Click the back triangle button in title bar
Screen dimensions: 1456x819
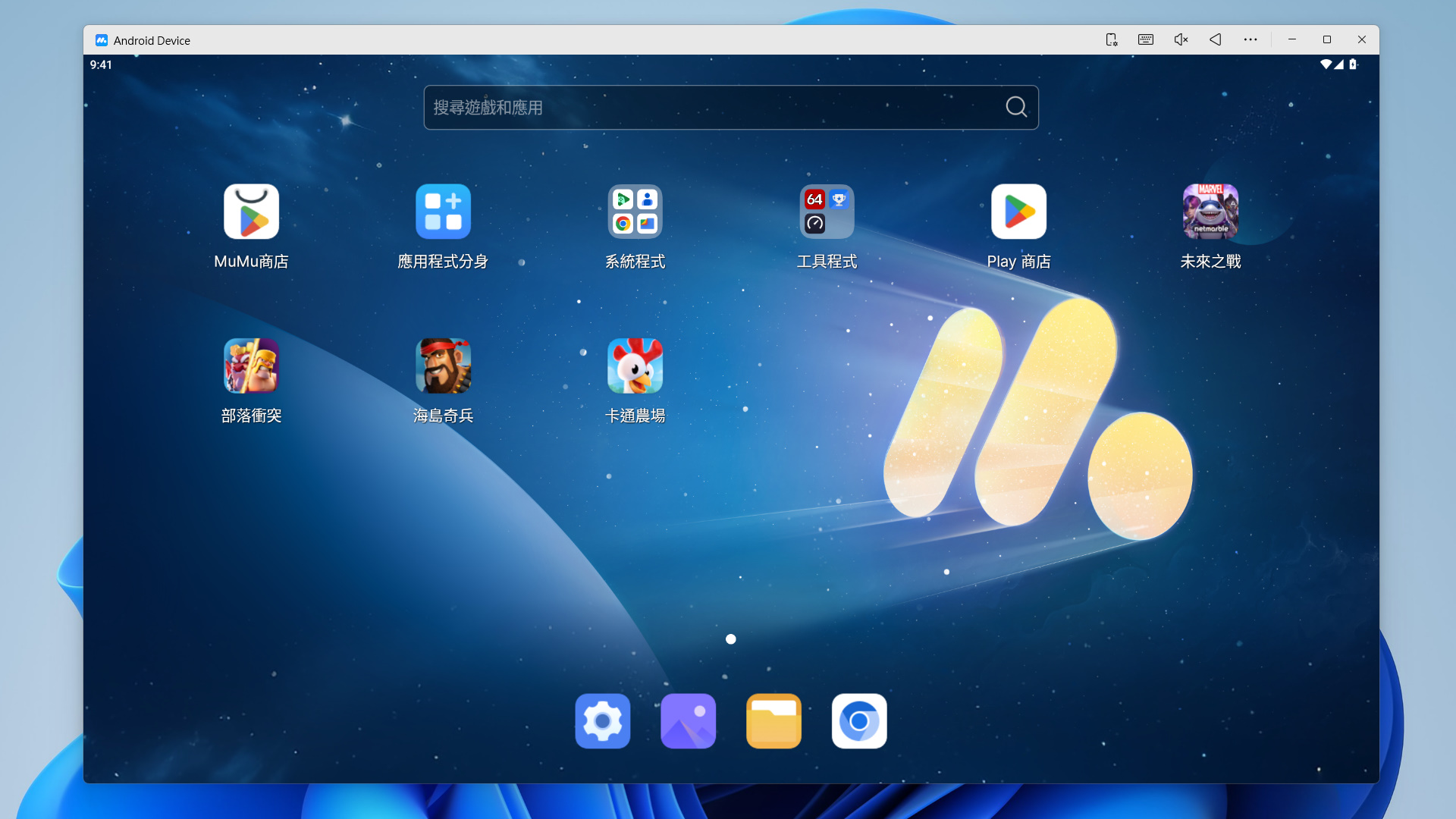[x=1216, y=39]
